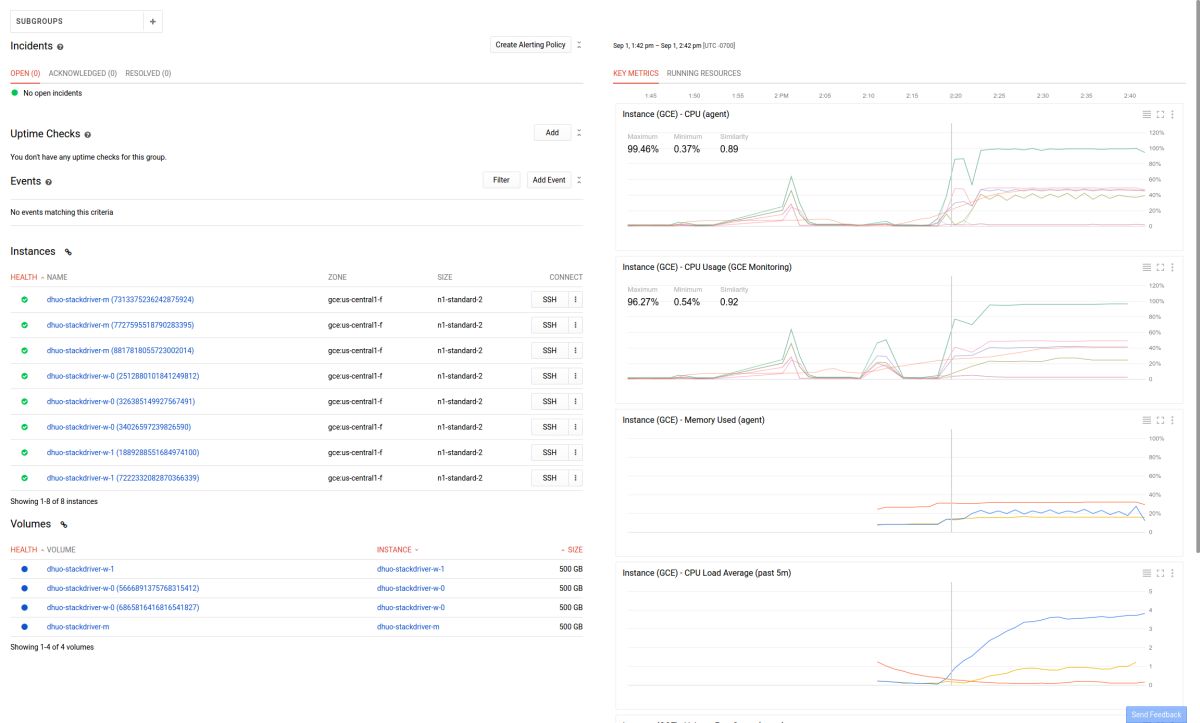Expand Memory Used (agent) chart fullscreen
The height and width of the screenshot is (723, 1200).
(x=1161, y=420)
